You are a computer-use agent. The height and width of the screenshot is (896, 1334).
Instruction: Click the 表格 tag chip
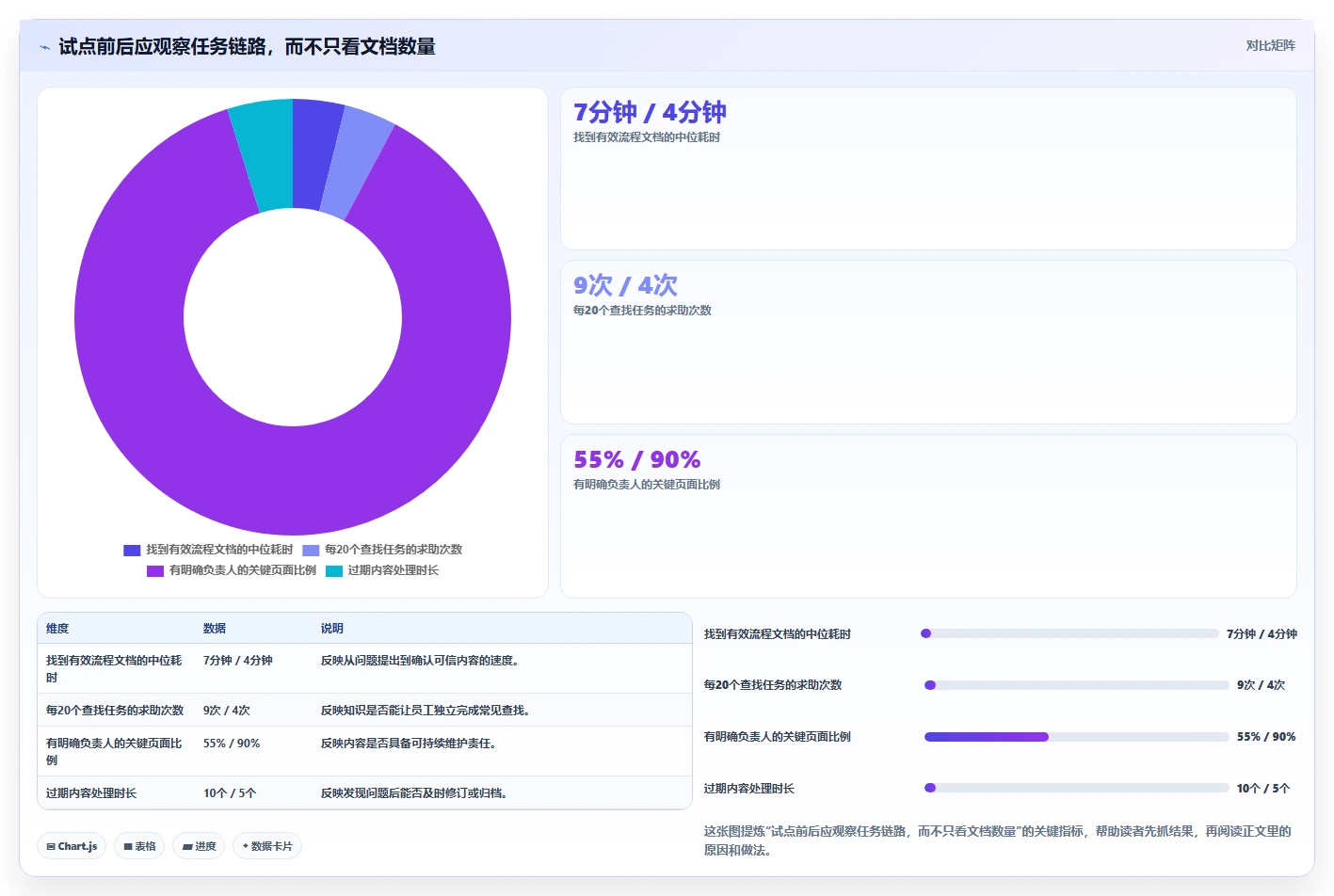tap(139, 846)
